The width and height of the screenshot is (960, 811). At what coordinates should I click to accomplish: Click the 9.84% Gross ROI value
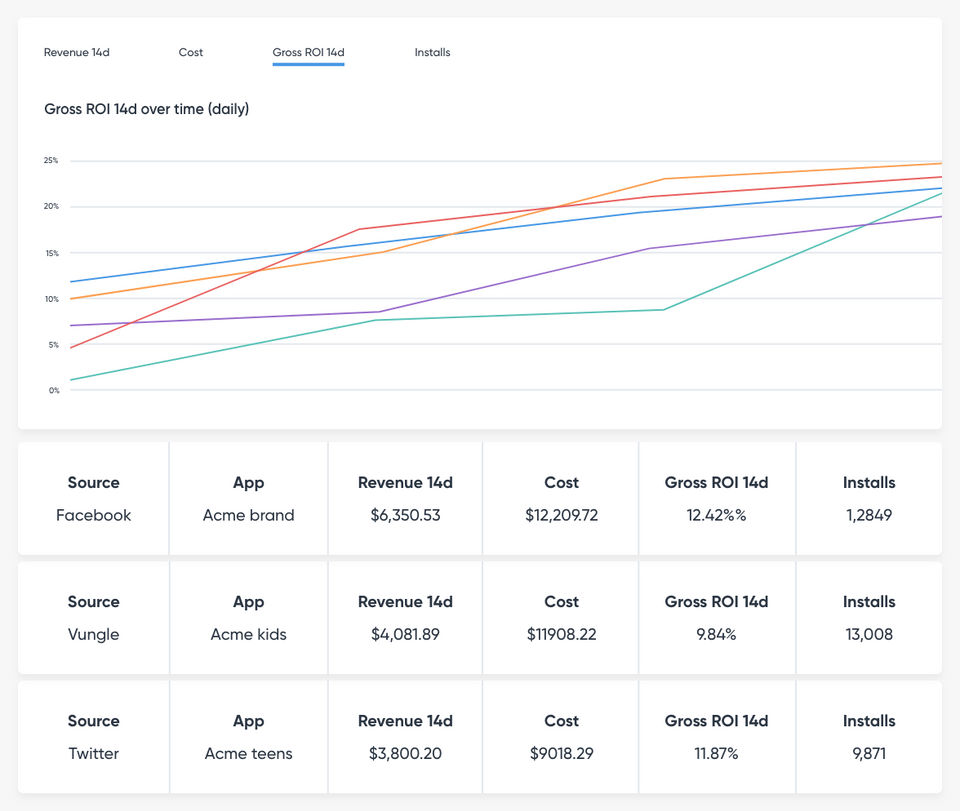tap(716, 634)
